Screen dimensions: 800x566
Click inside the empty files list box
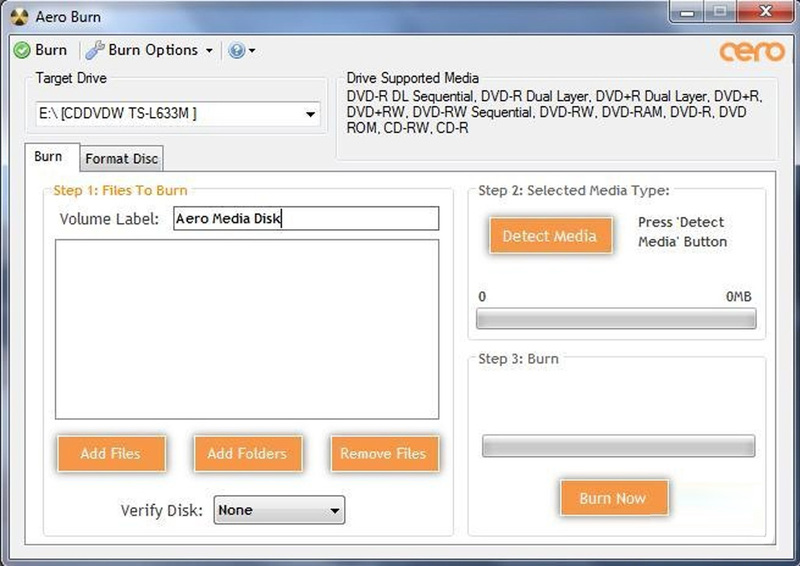(x=247, y=329)
